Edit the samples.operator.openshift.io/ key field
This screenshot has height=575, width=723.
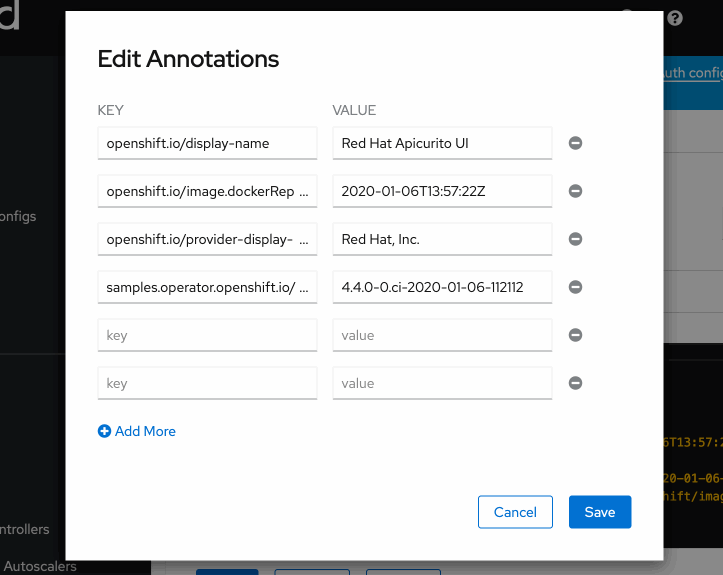click(207, 287)
